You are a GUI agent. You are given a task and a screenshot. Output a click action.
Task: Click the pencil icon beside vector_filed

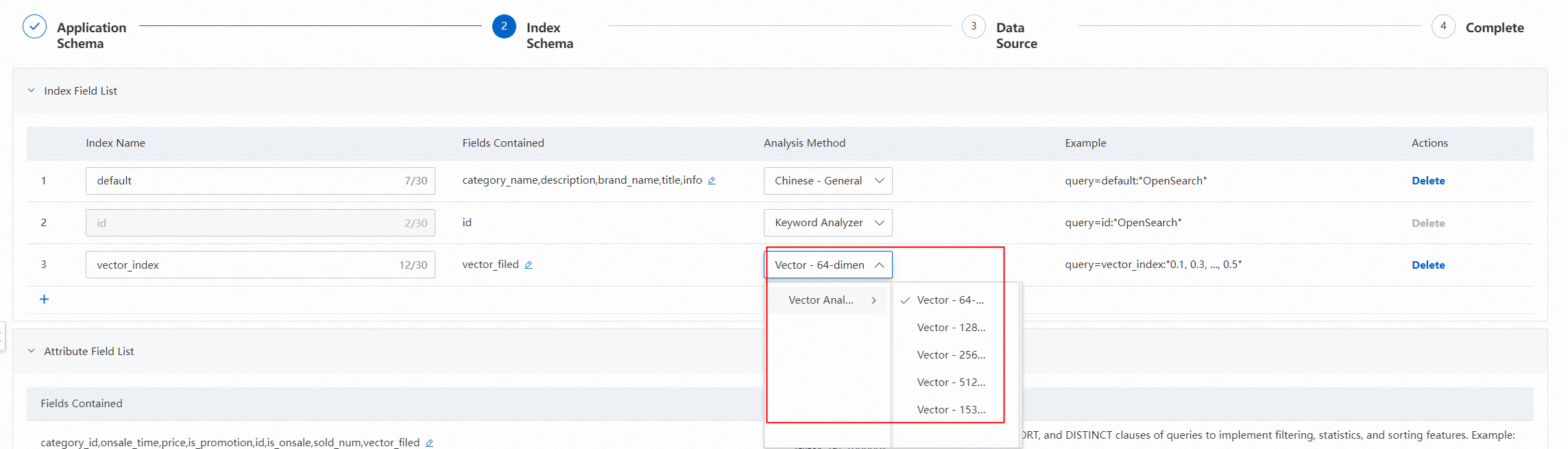click(x=529, y=265)
